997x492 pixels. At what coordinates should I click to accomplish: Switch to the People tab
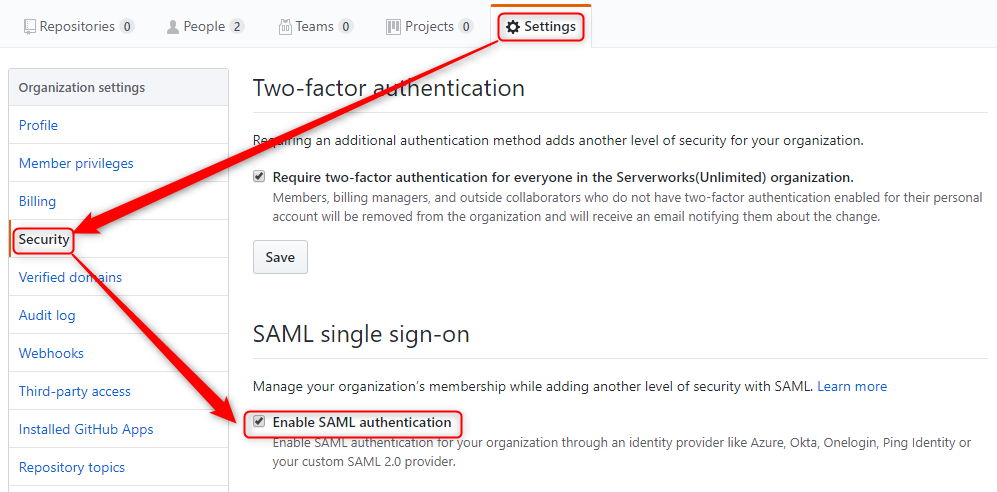tap(205, 27)
